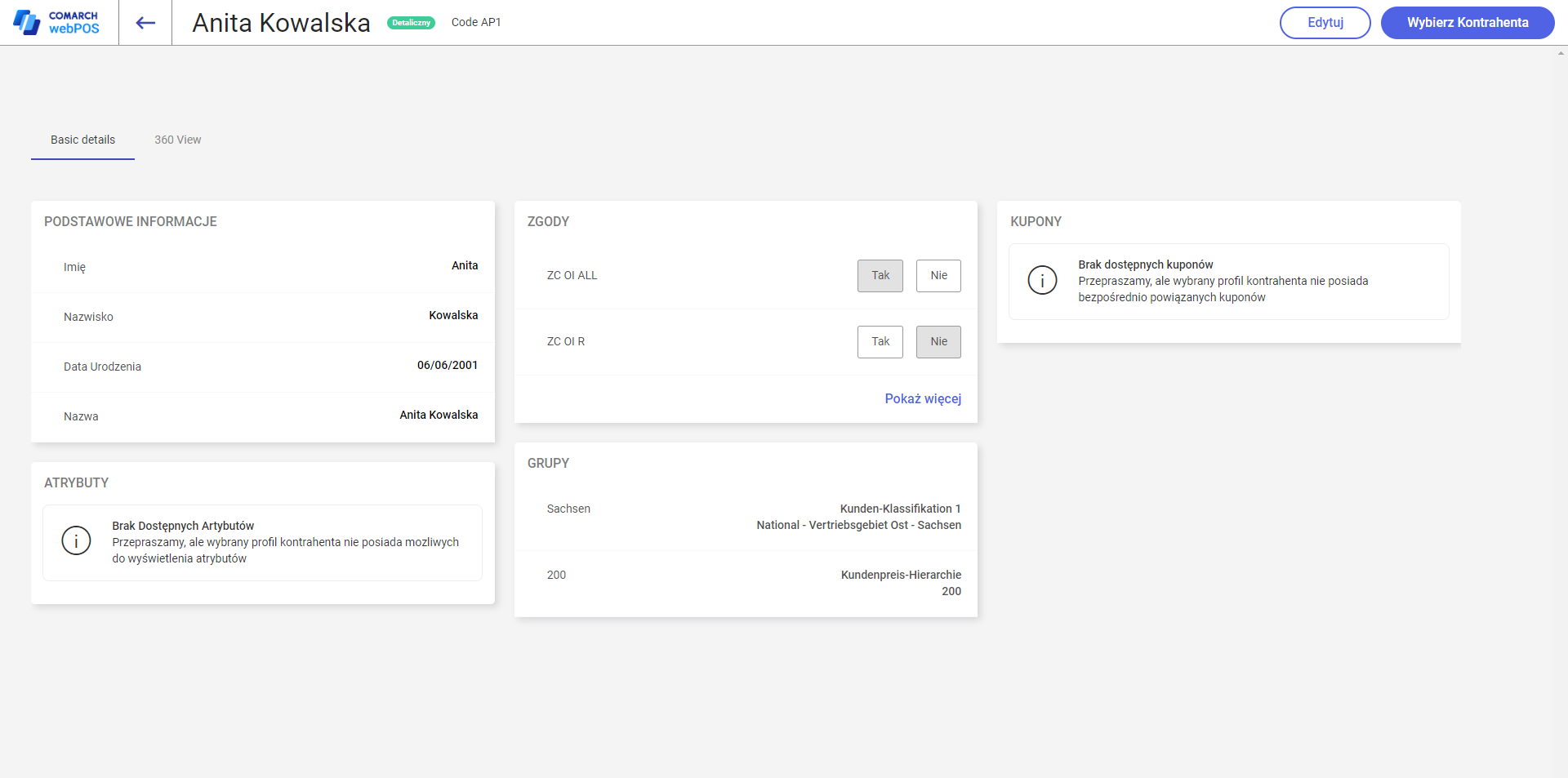The height and width of the screenshot is (778, 1568).
Task: Click Brak Dostępnych Artybutów message
Action: pyautogui.click(x=183, y=526)
